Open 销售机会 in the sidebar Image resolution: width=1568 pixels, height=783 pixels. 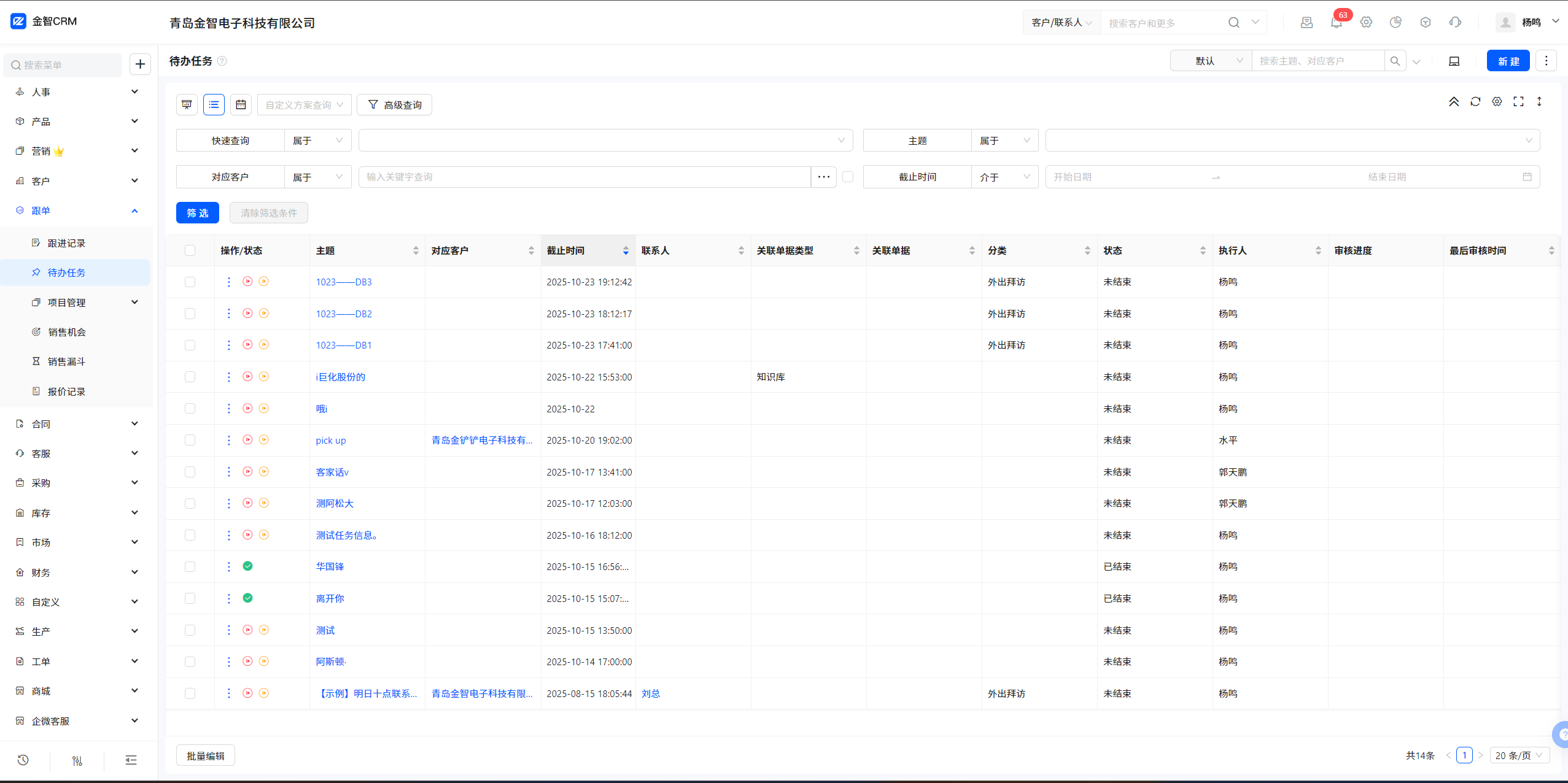[67, 332]
